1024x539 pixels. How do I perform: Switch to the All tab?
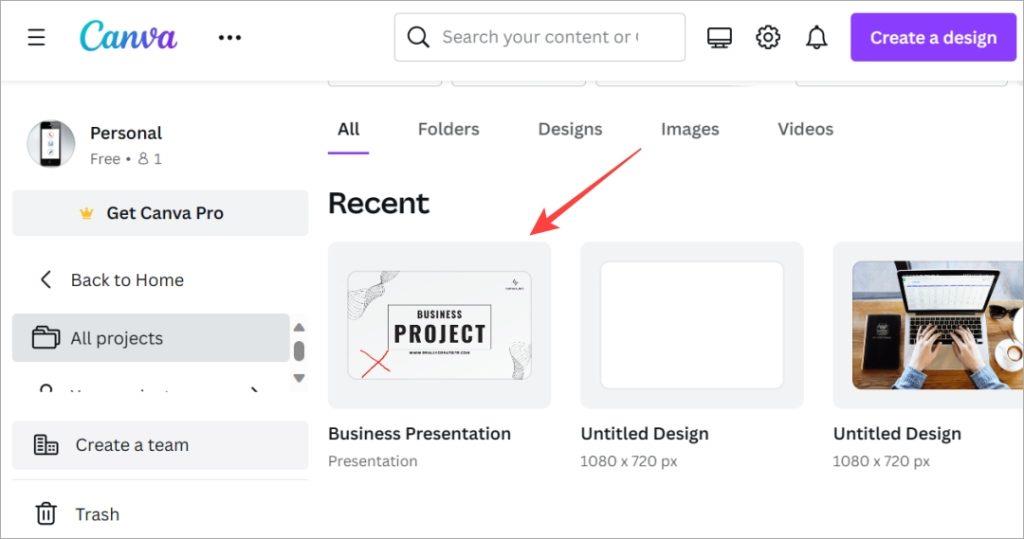click(x=348, y=129)
